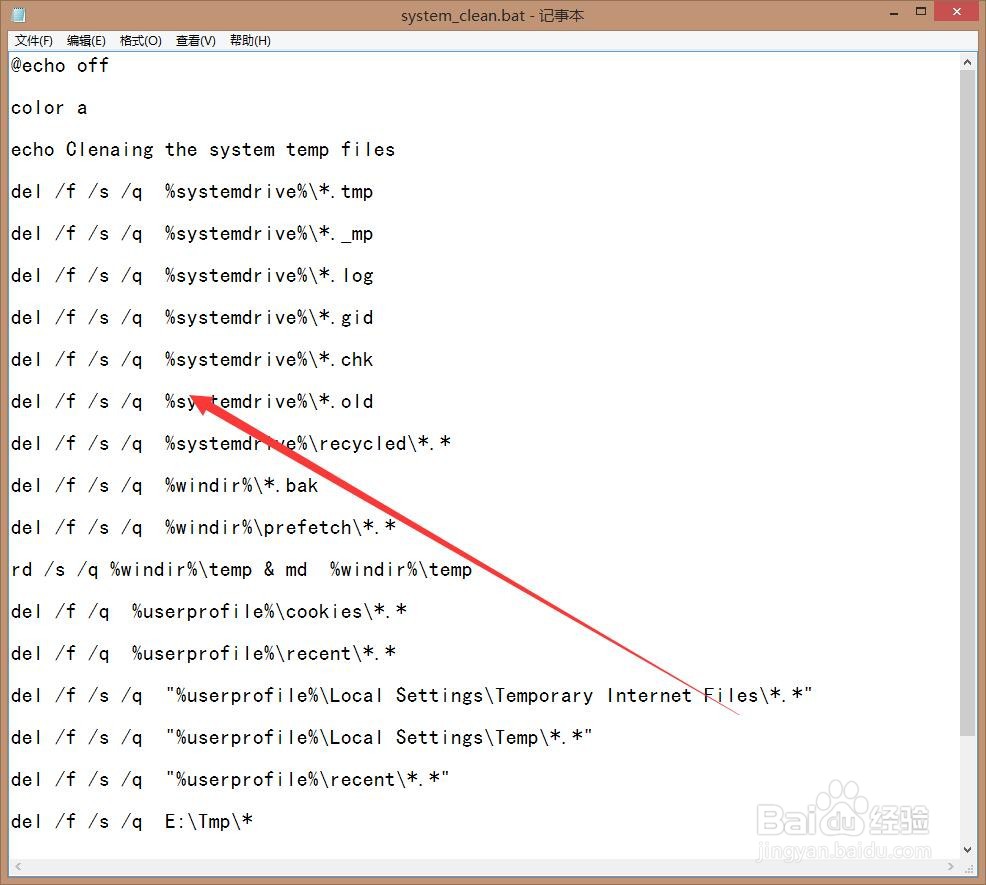Click the vertical scrollbar thumb
986x885 pixels.
(967, 403)
